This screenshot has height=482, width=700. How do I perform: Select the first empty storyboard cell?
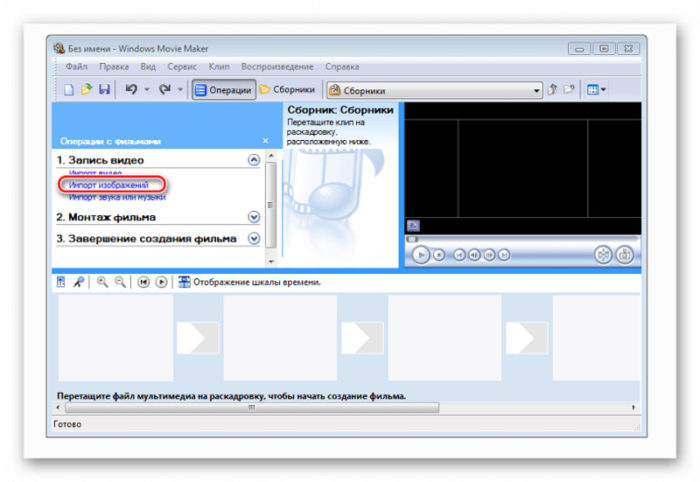point(116,338)
